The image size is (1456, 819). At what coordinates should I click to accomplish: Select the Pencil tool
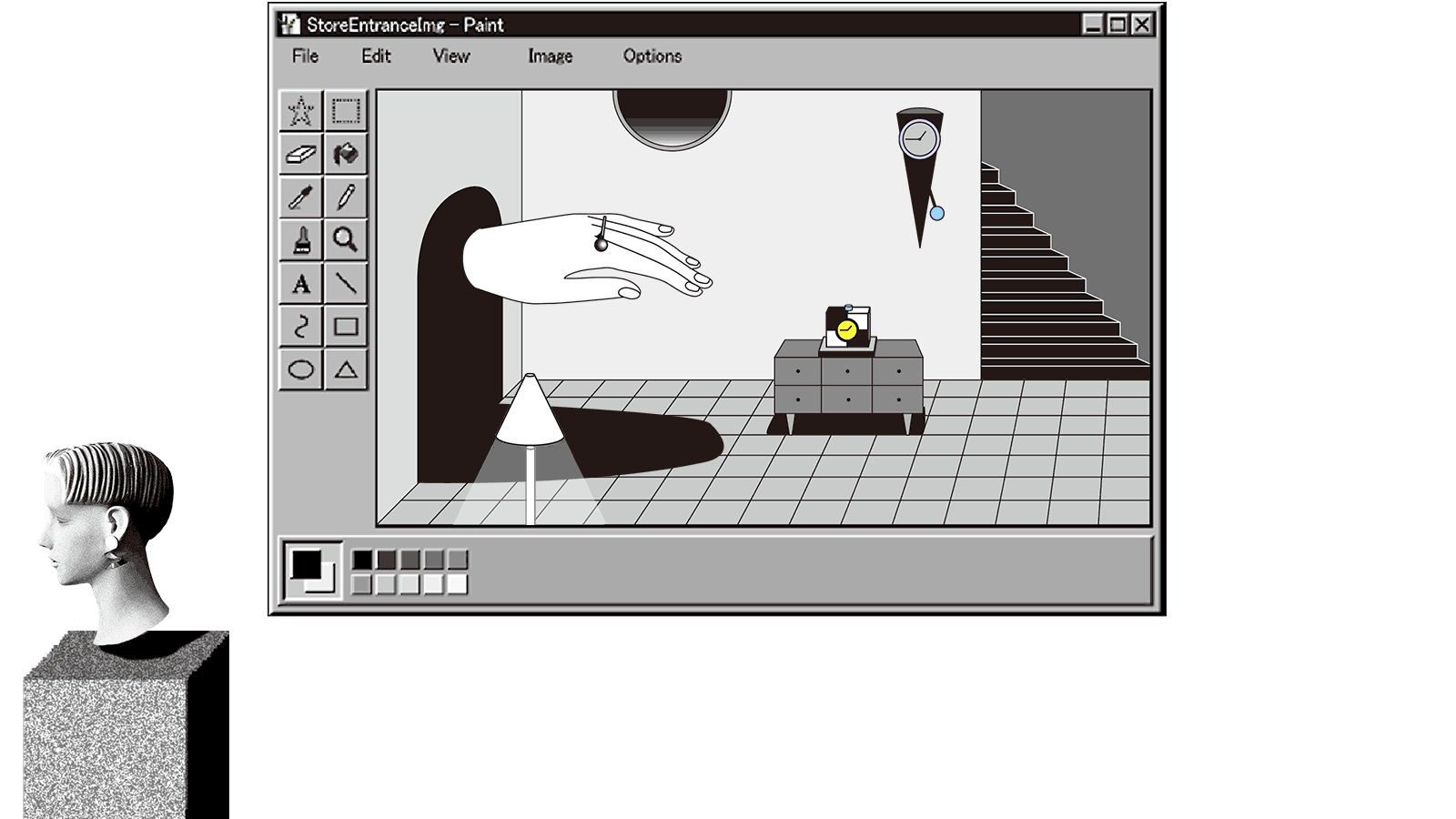click(346, 197)
